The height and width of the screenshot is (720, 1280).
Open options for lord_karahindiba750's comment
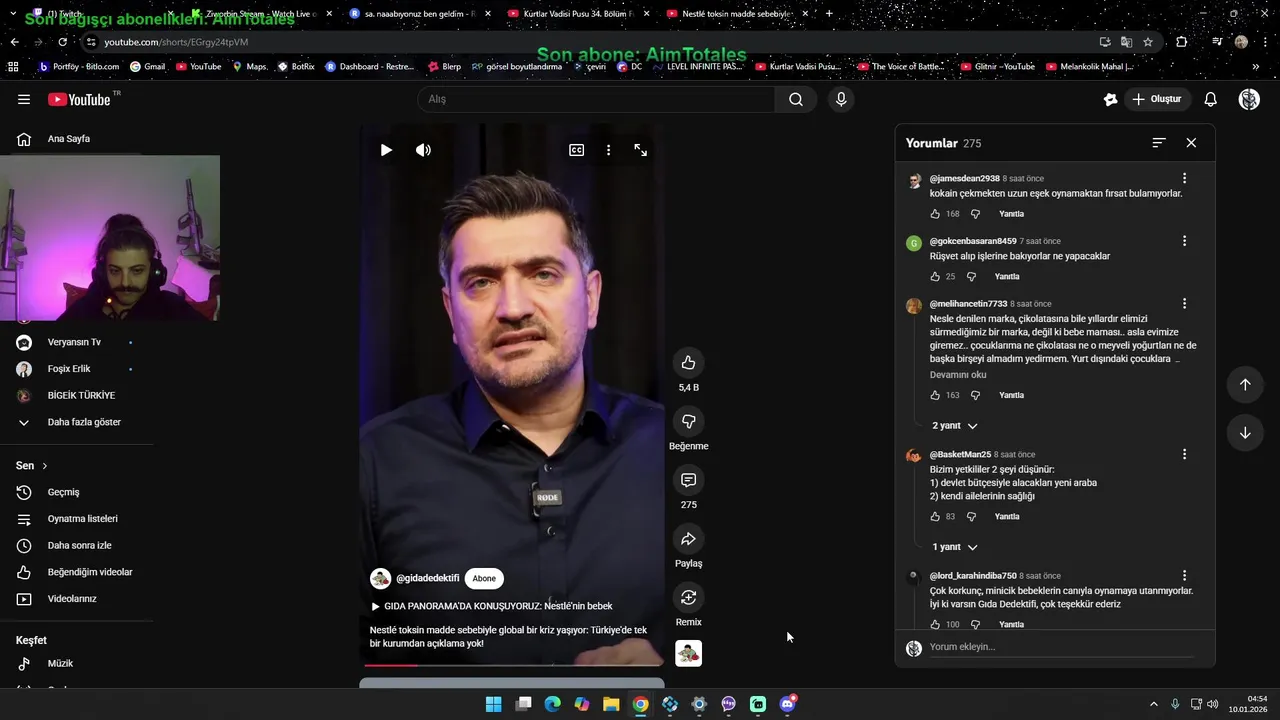(1184, 576)
